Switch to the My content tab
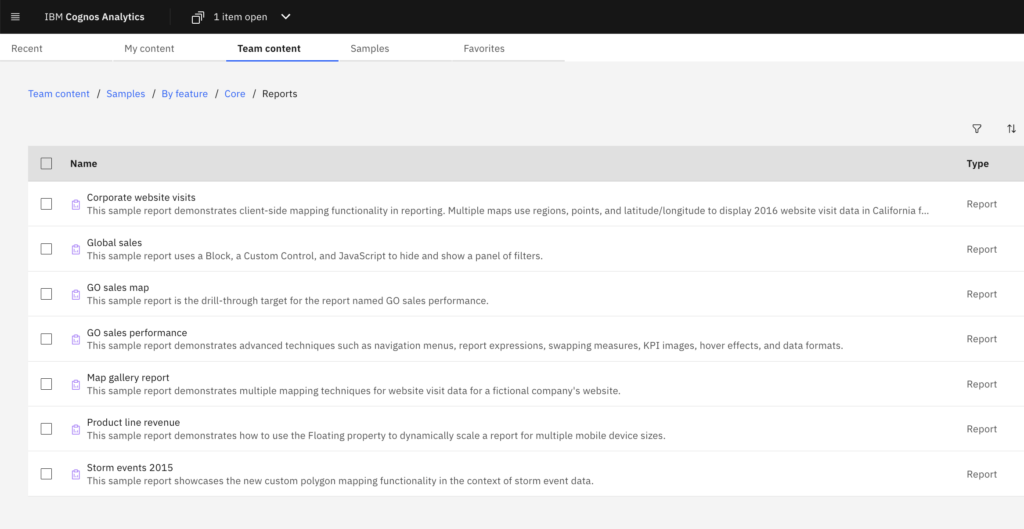 (149, 48)
